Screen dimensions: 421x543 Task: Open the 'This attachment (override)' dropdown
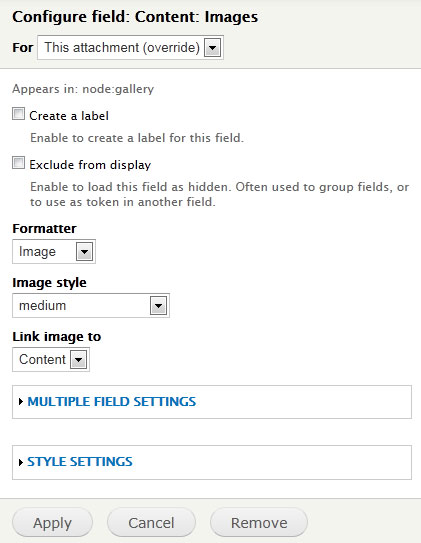(130, 47)
